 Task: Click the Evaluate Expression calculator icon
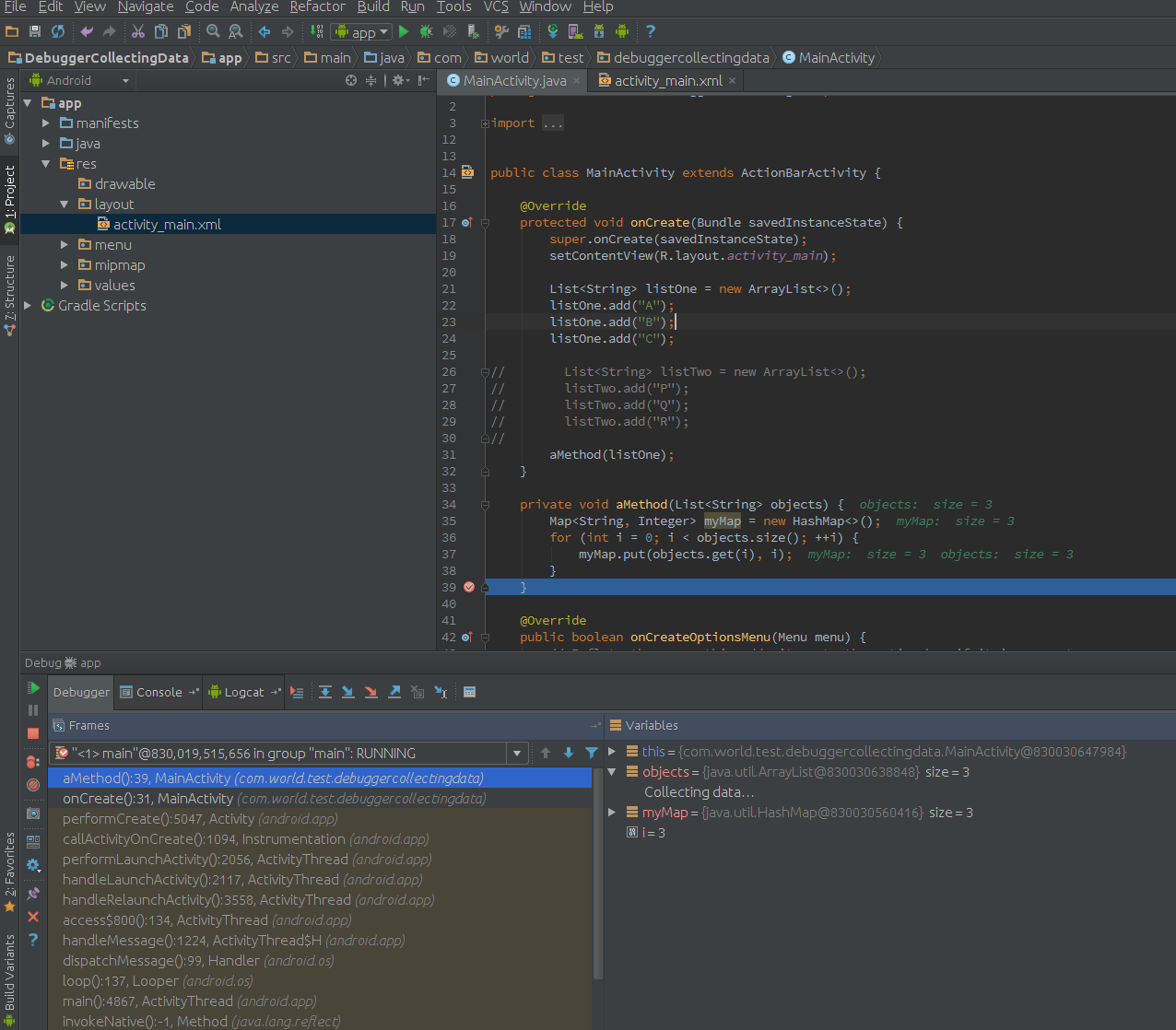[469, 692]
